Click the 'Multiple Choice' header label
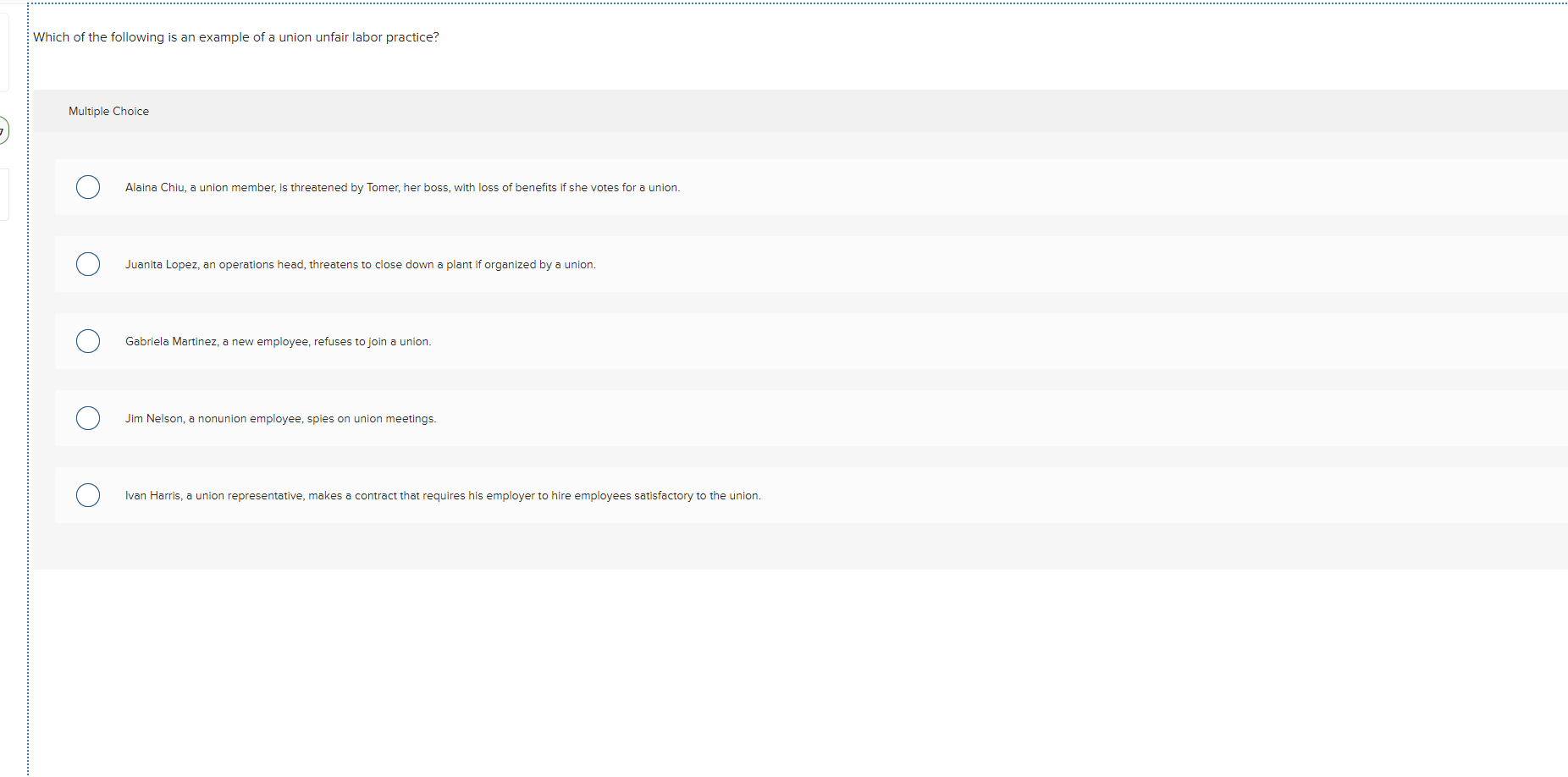 108,111
